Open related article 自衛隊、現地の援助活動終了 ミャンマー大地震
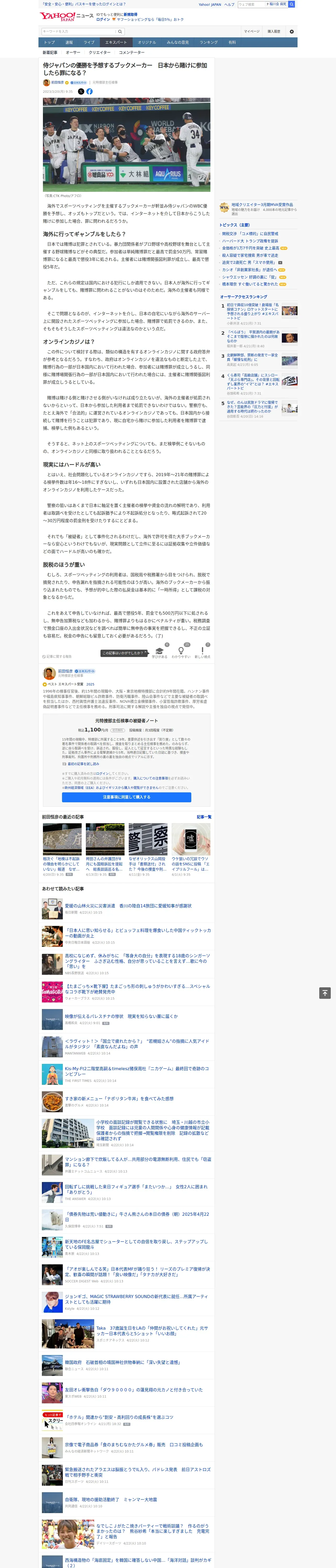Viewport: 336px width, 1568px height. point(111,1499)
